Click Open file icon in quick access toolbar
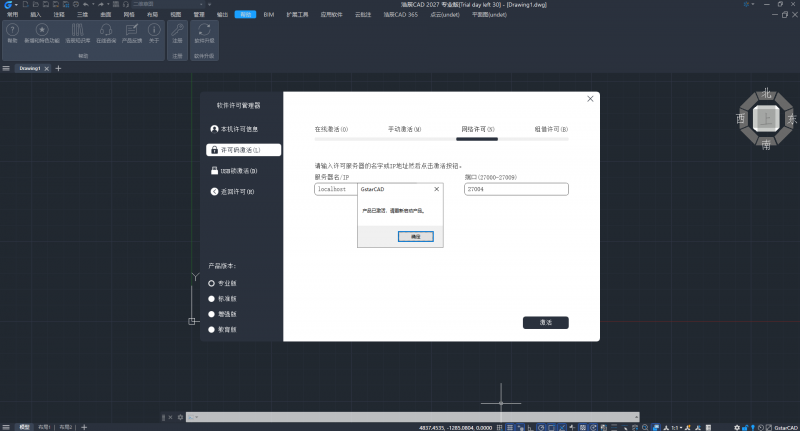The image size is (800, 431). point(36,5)
